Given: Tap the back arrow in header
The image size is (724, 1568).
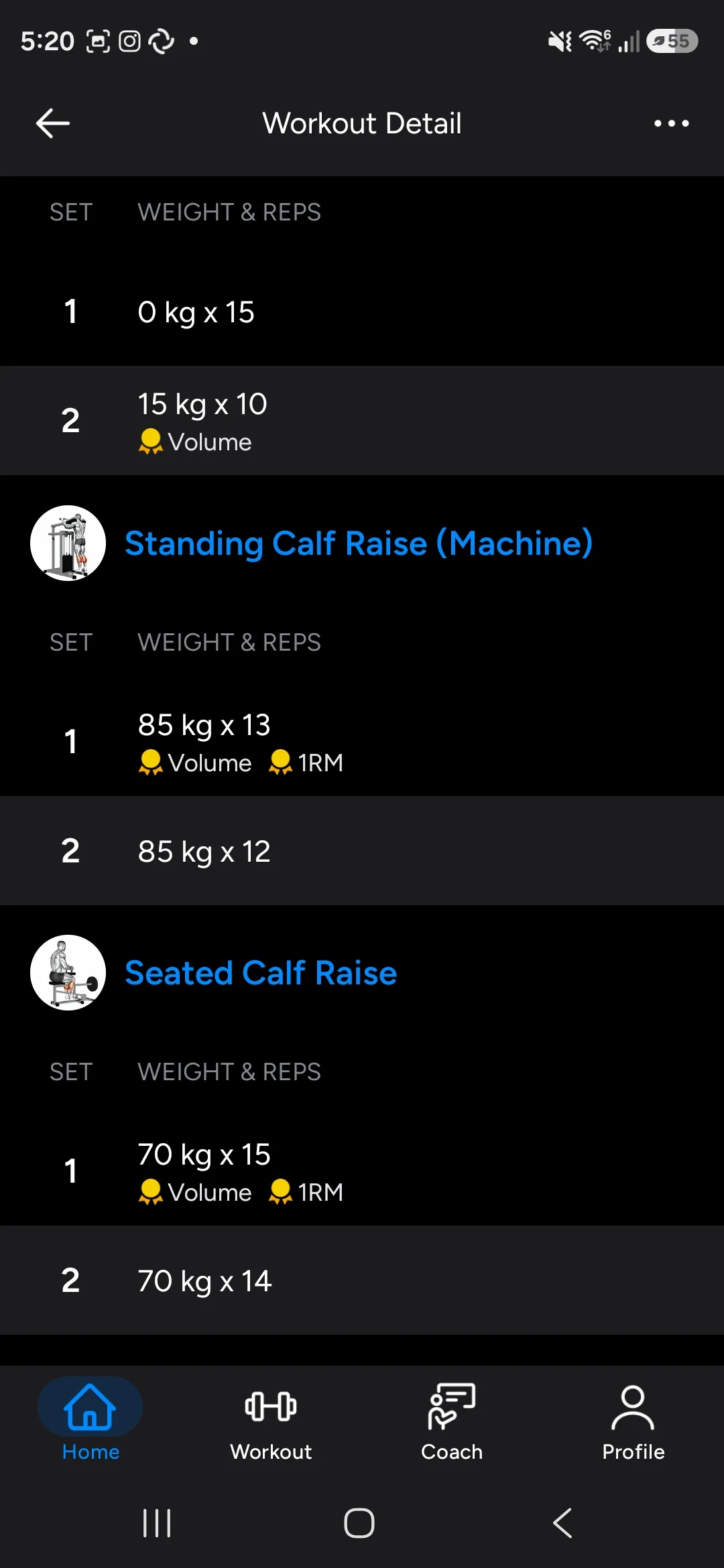Looking at the screenshot, I should tap(53, 123).
